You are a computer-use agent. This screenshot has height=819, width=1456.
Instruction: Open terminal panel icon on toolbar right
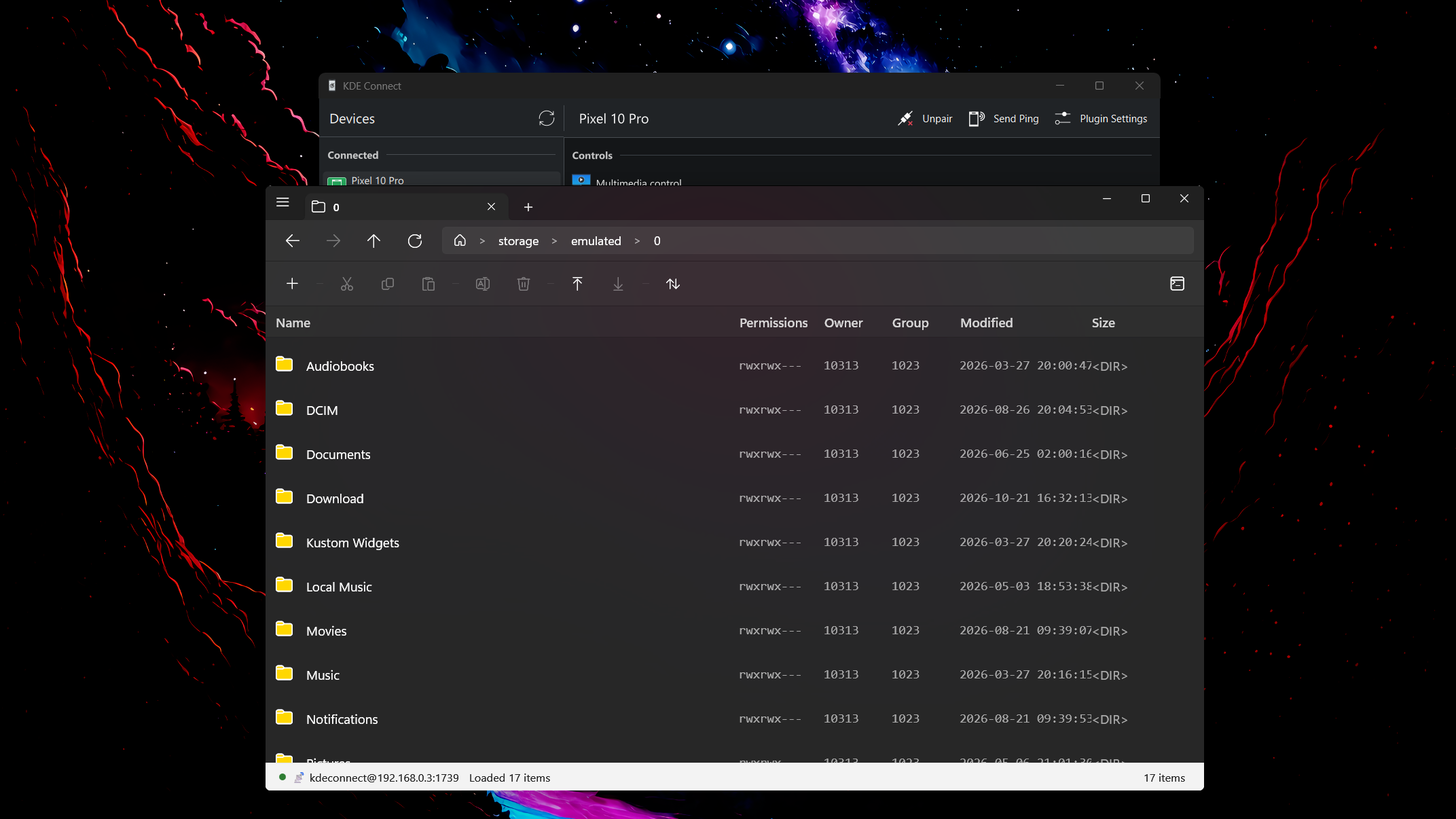(x=1178, y=284)
